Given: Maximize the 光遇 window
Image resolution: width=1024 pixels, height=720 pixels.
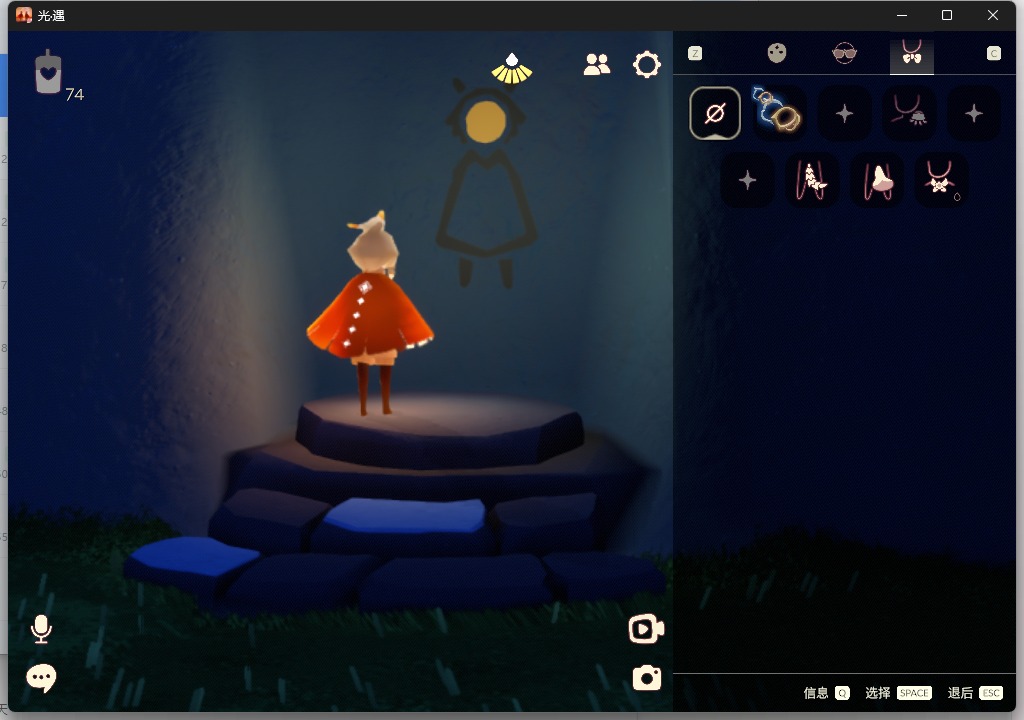Looking at the screenshot, I should click(x=947, y=15).
